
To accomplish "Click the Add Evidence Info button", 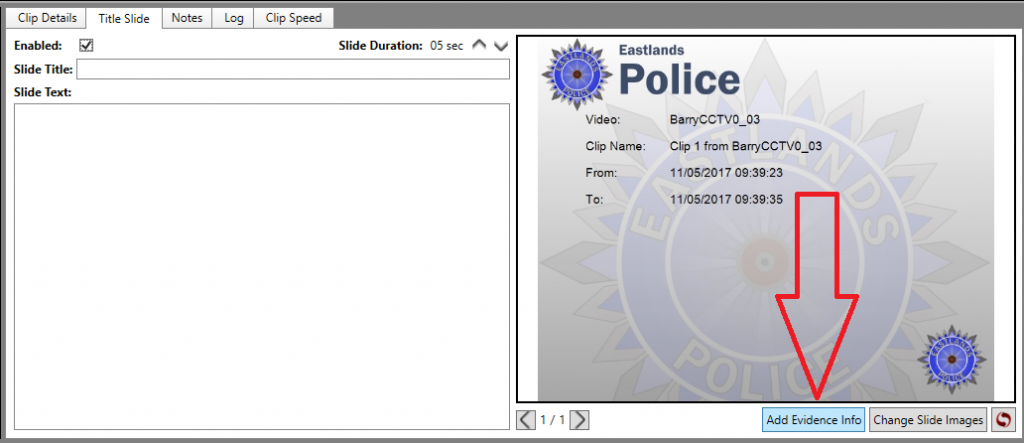I will (814, 420).
